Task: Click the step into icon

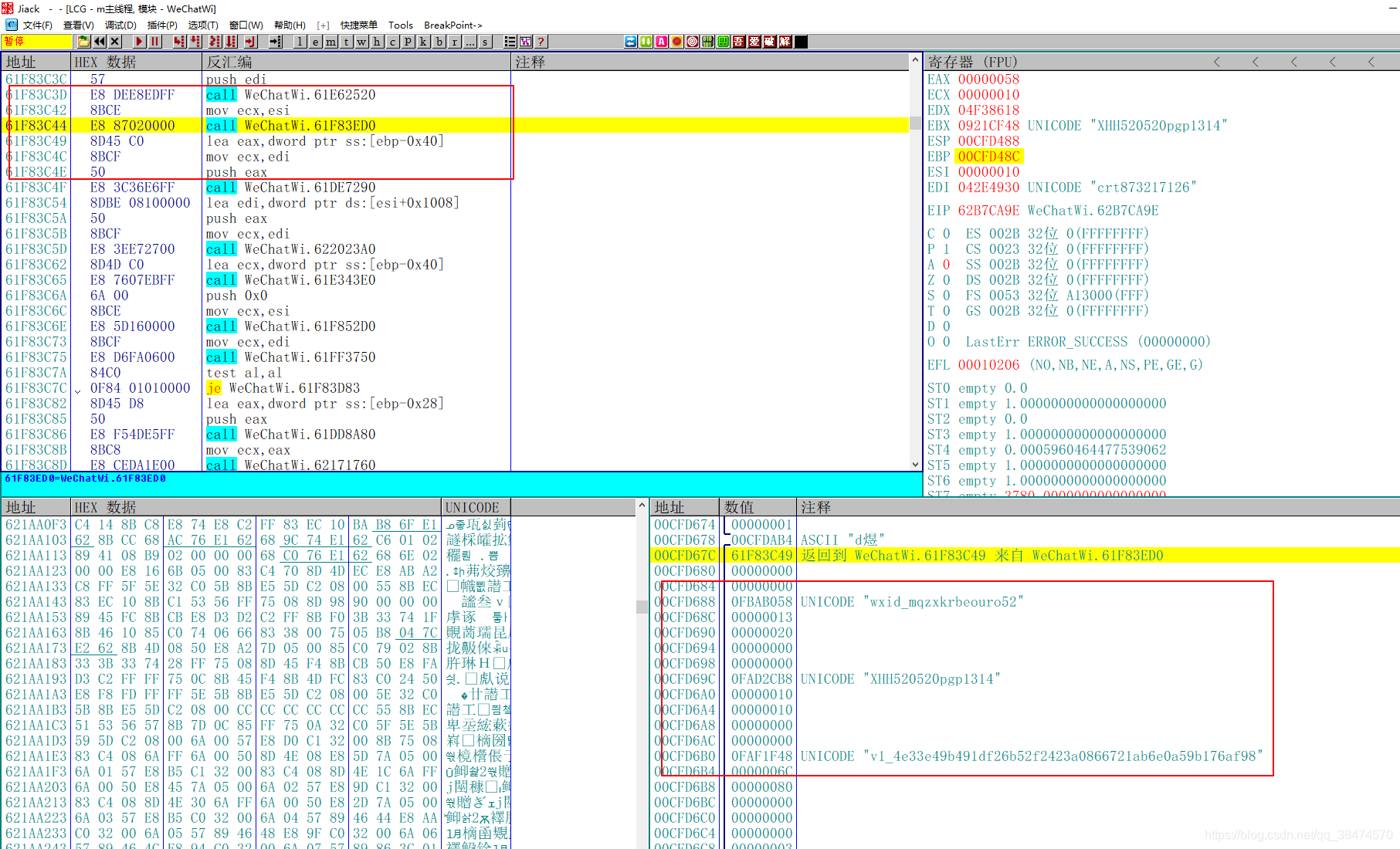Action: [179, 42]
